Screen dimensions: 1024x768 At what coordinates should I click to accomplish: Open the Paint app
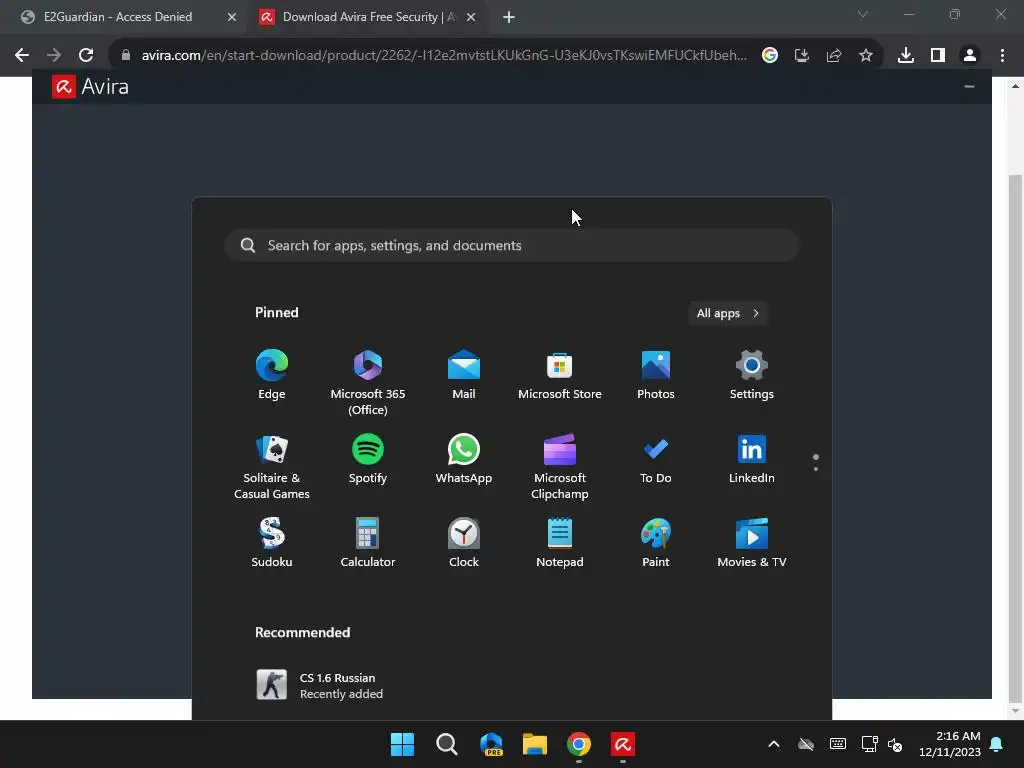(656, 543)
